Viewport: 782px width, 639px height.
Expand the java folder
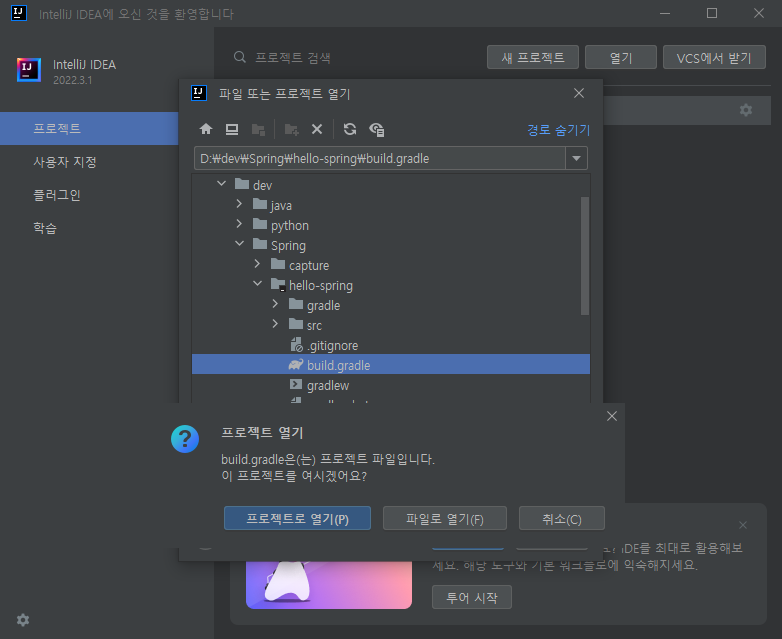tap(239, 204)
